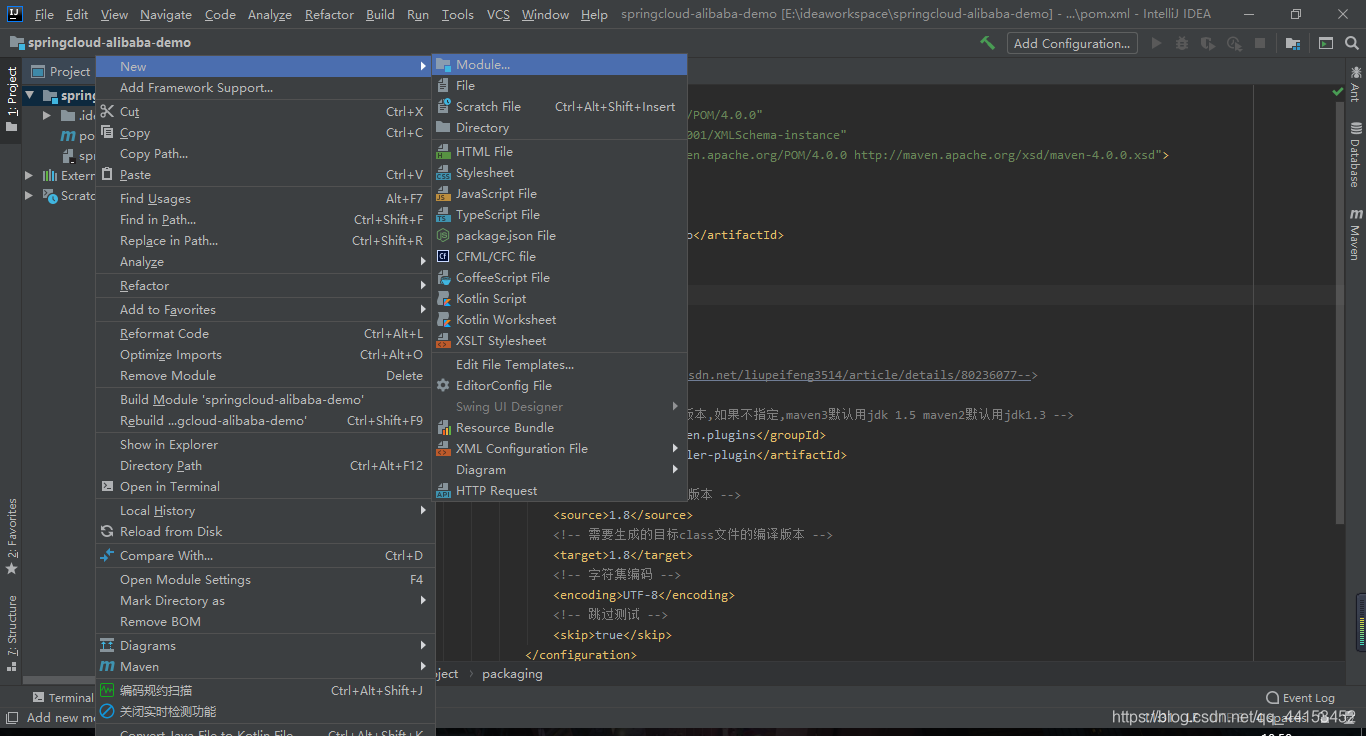1366x736 pixels.
Task: Click the Debug bug icon in toolbar
Action: point(1182,43)
